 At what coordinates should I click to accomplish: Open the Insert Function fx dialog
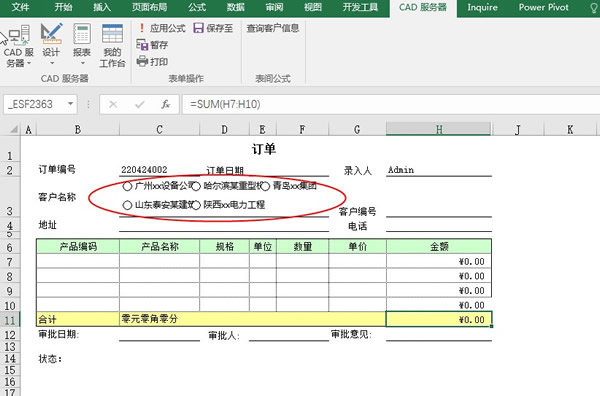click(166, 104)
